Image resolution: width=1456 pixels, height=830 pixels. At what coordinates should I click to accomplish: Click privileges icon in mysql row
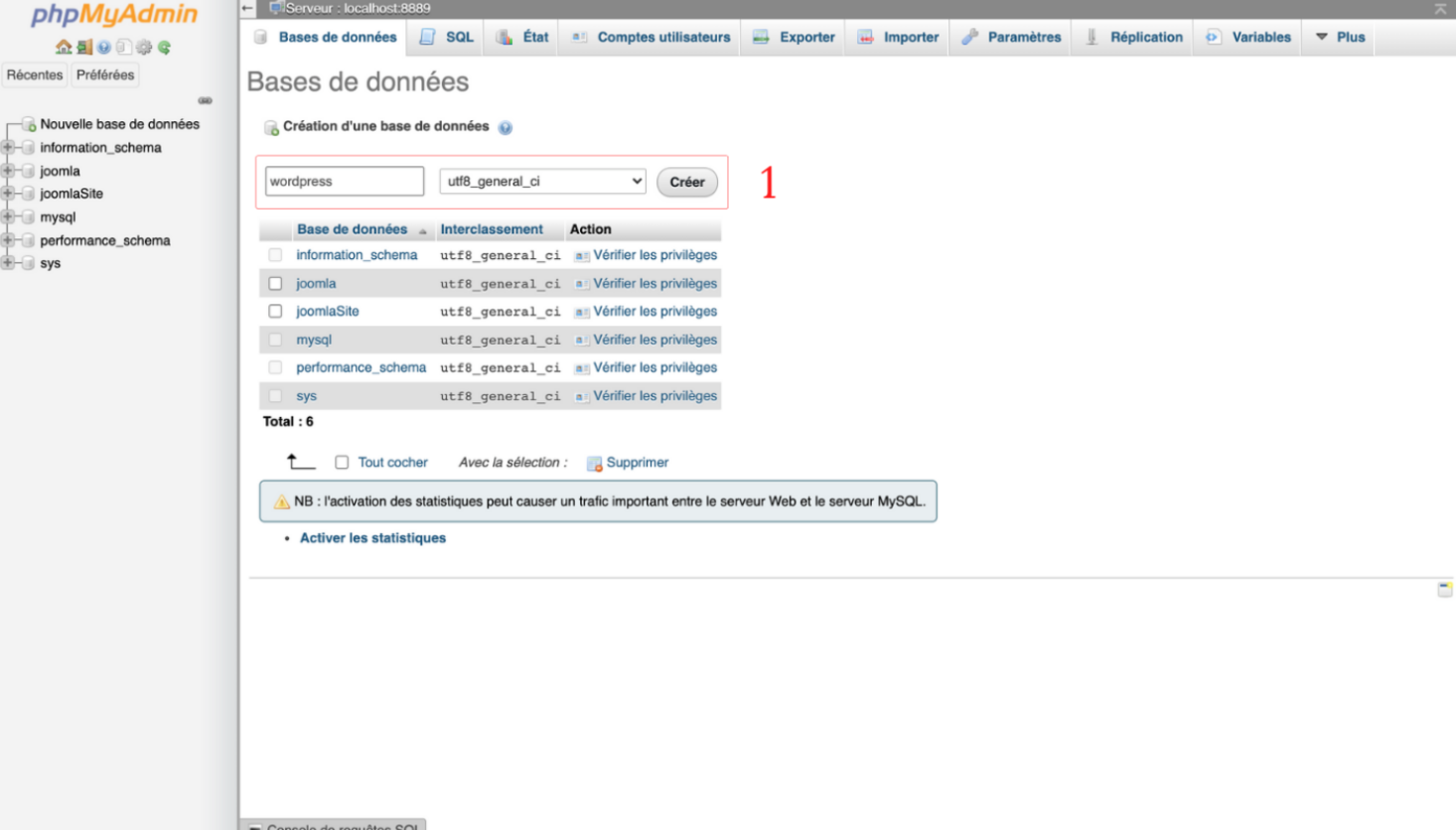[x=582, y=341]
